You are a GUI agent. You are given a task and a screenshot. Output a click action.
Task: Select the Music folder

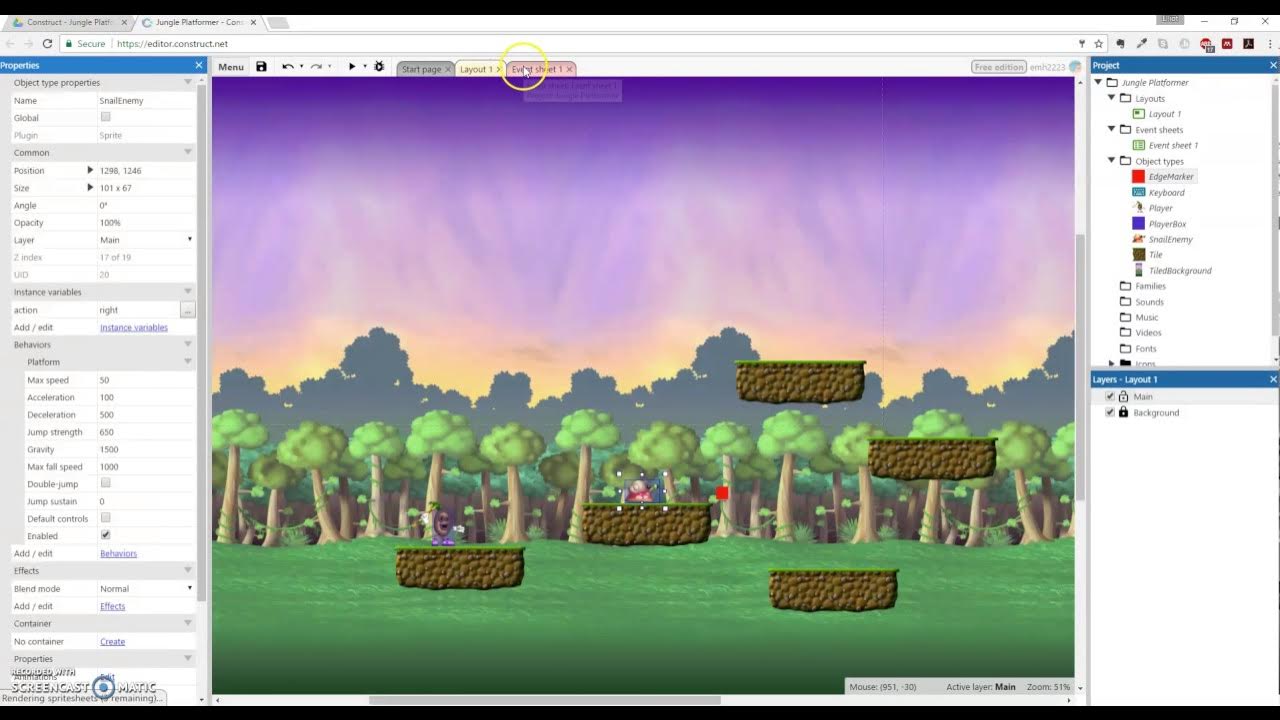click(x=1146, y=317)
